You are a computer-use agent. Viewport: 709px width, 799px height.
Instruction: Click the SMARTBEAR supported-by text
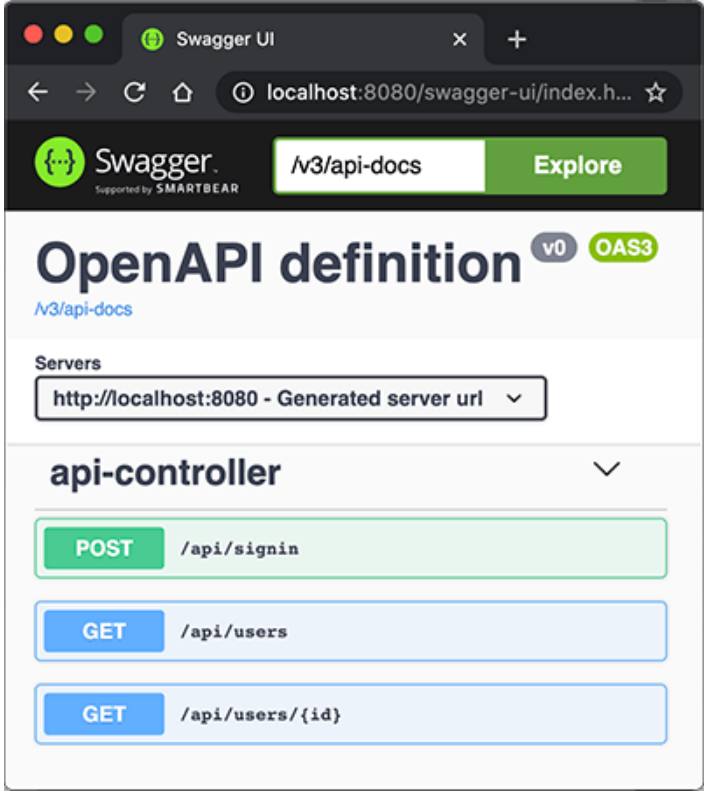pos(167,189)
